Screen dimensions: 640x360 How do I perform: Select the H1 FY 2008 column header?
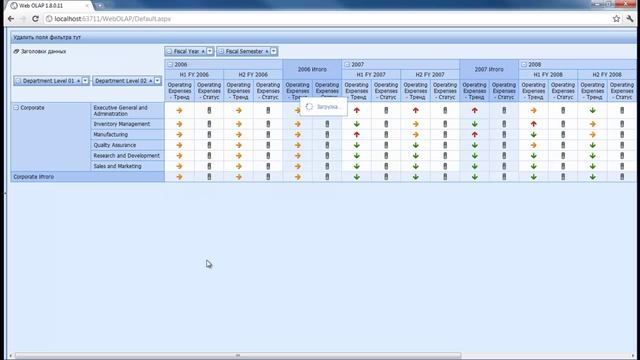[548, 75]
